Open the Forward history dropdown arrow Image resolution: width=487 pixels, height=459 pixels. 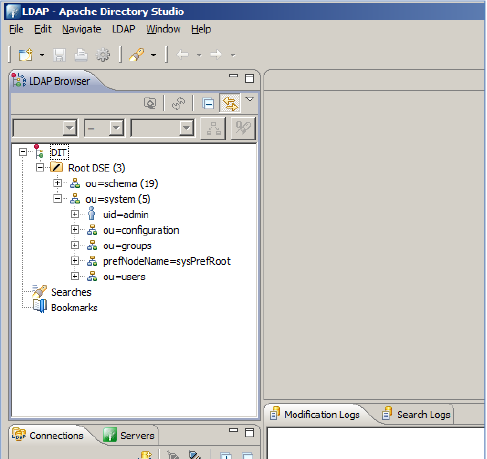click(x=233, y=55)
